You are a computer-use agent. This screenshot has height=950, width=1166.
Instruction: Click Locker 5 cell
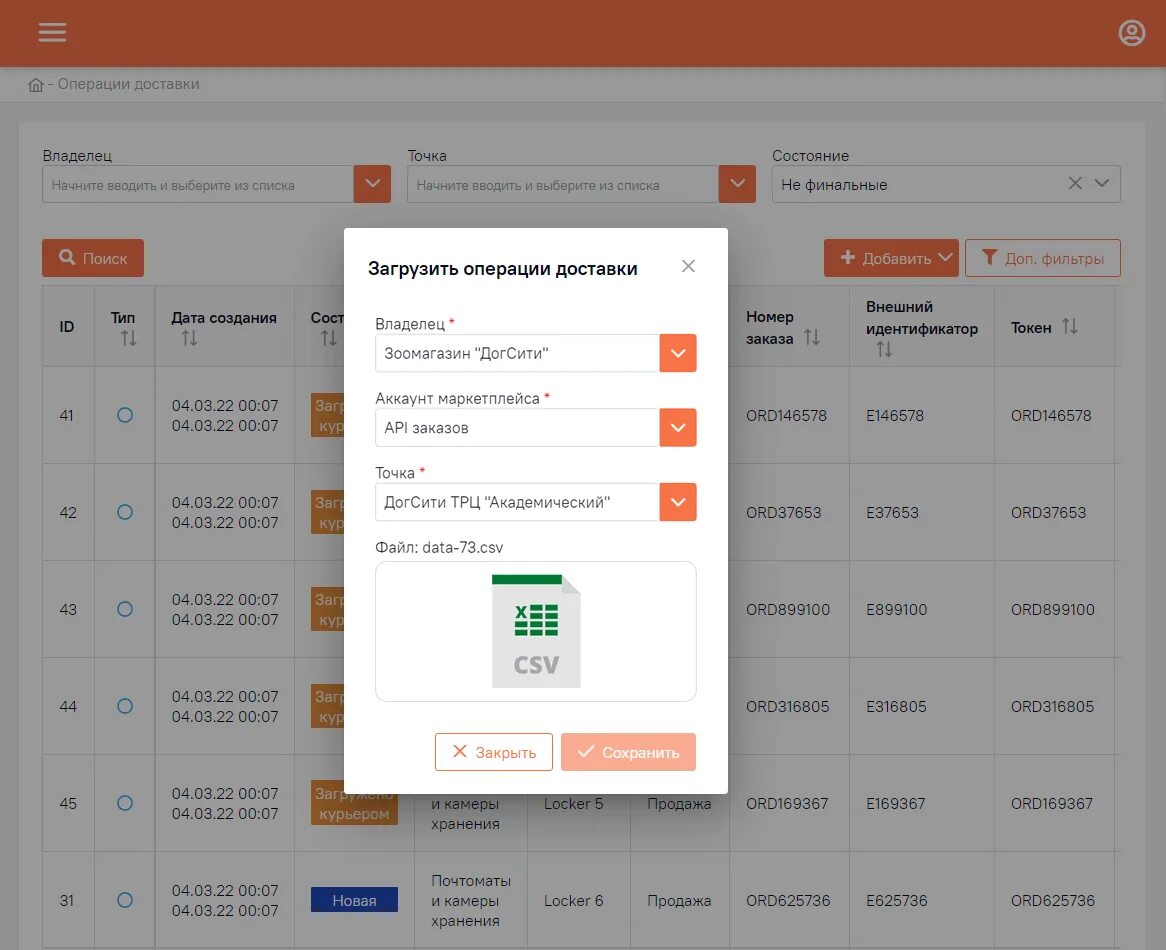[573, 804]
